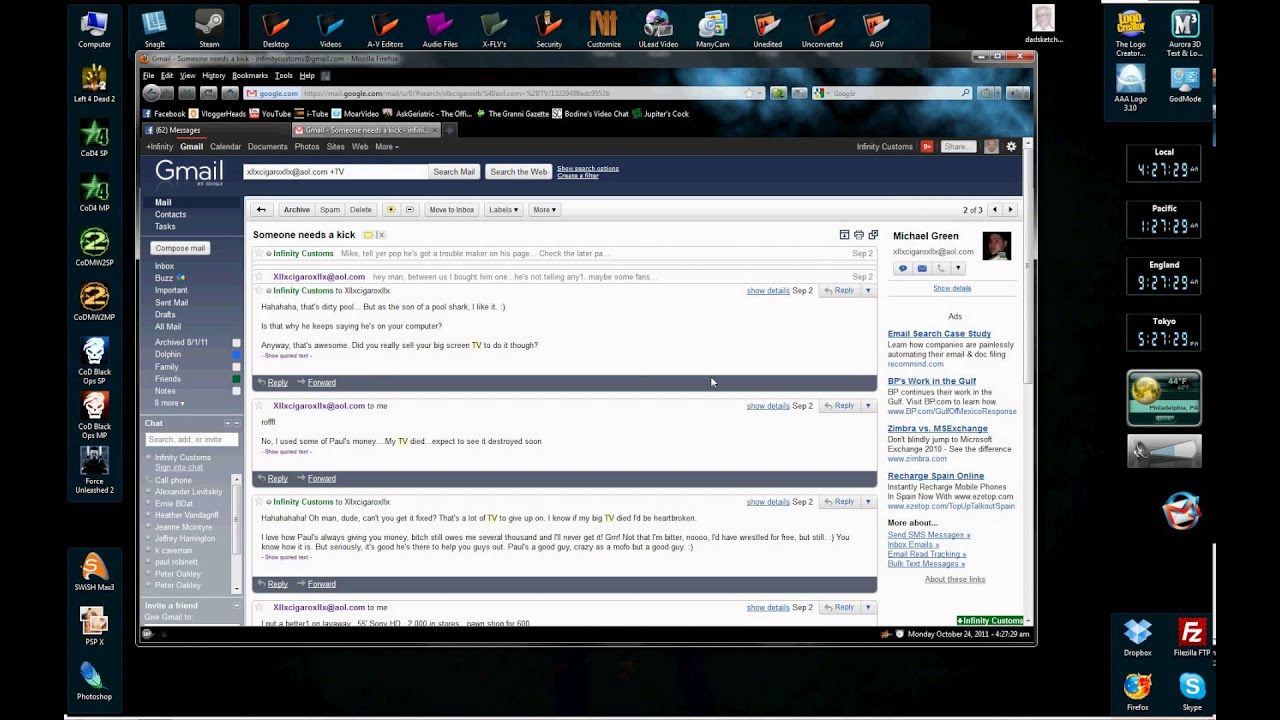Open reply options arrow on the 'rofffl' message
Image resolution: width=1280 pixels, height=720 pixels.
coord(868,406)
